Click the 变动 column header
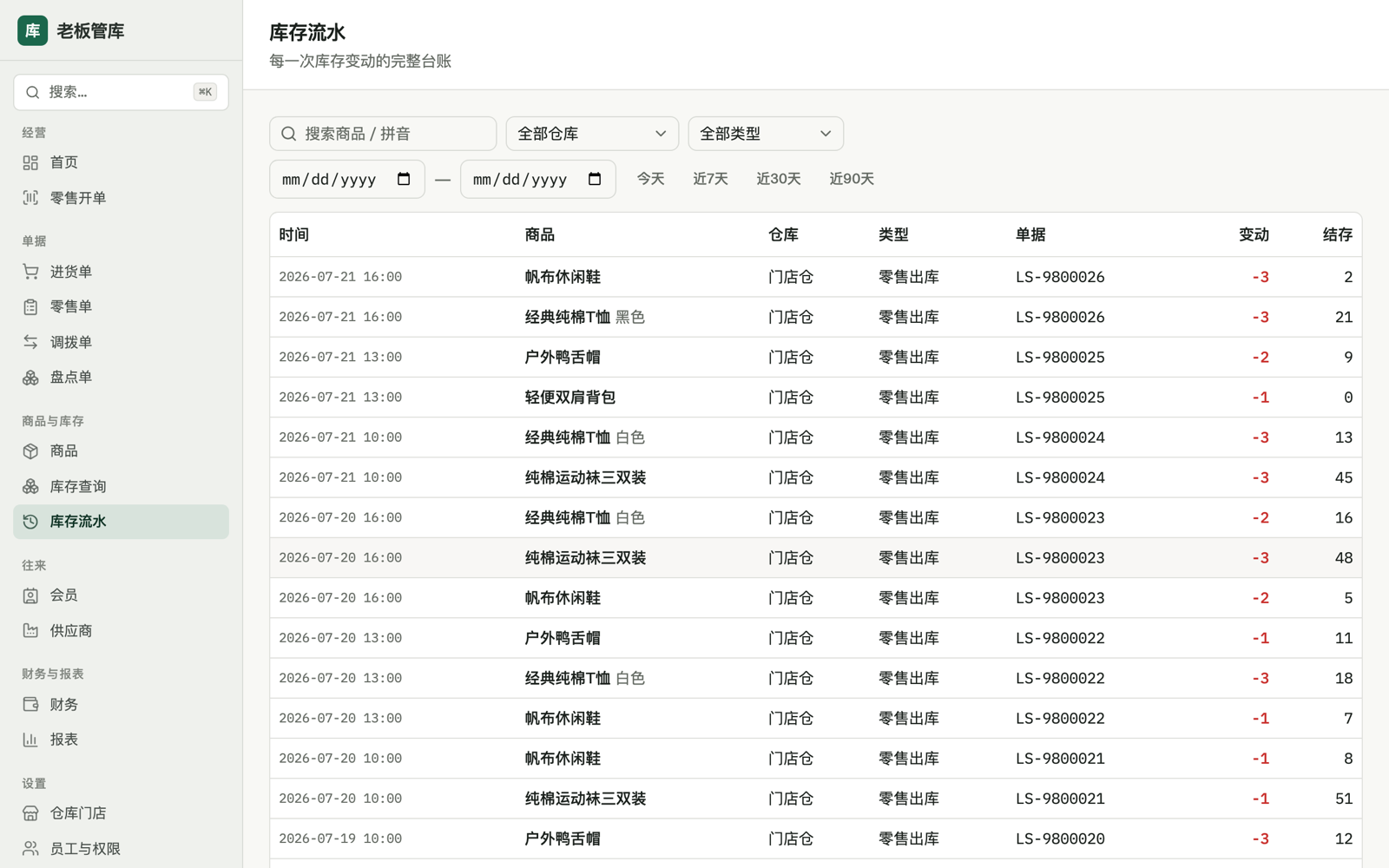Viewport: 1389px width, 868px height. pos(1254,235)
